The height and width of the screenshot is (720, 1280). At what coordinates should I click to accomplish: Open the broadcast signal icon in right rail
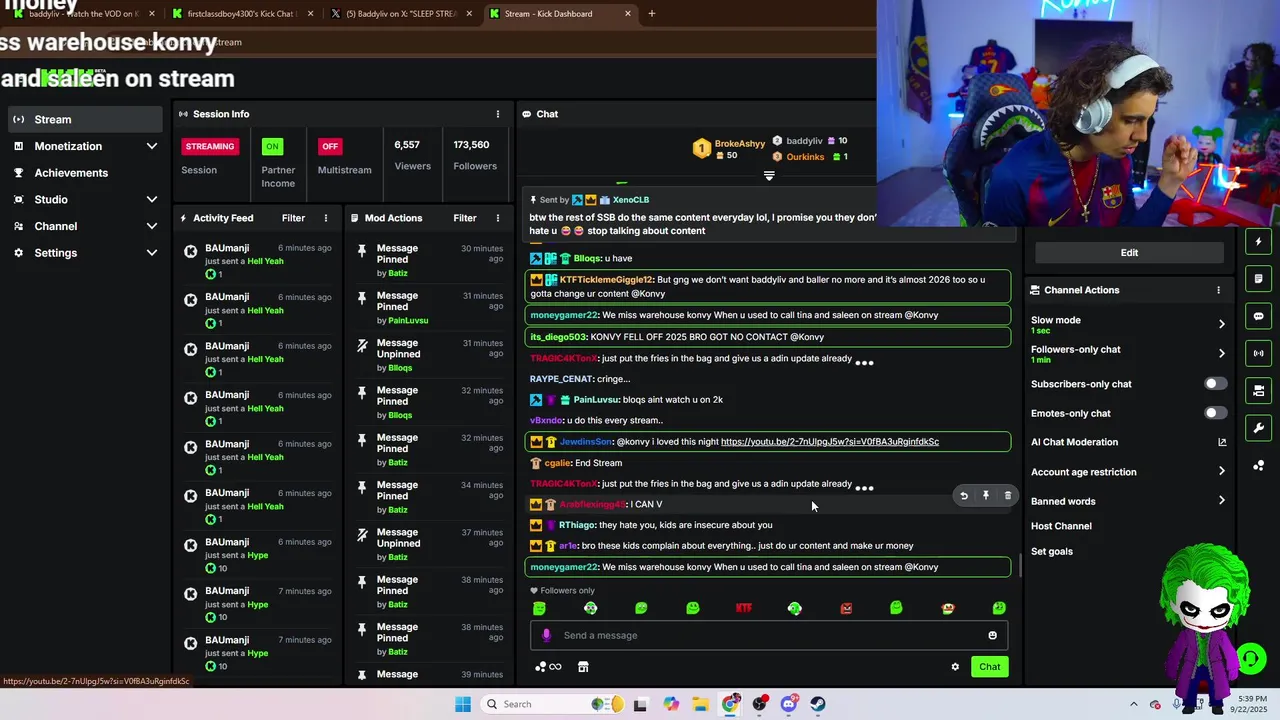pyautogui.click(x=1258, y=353)
